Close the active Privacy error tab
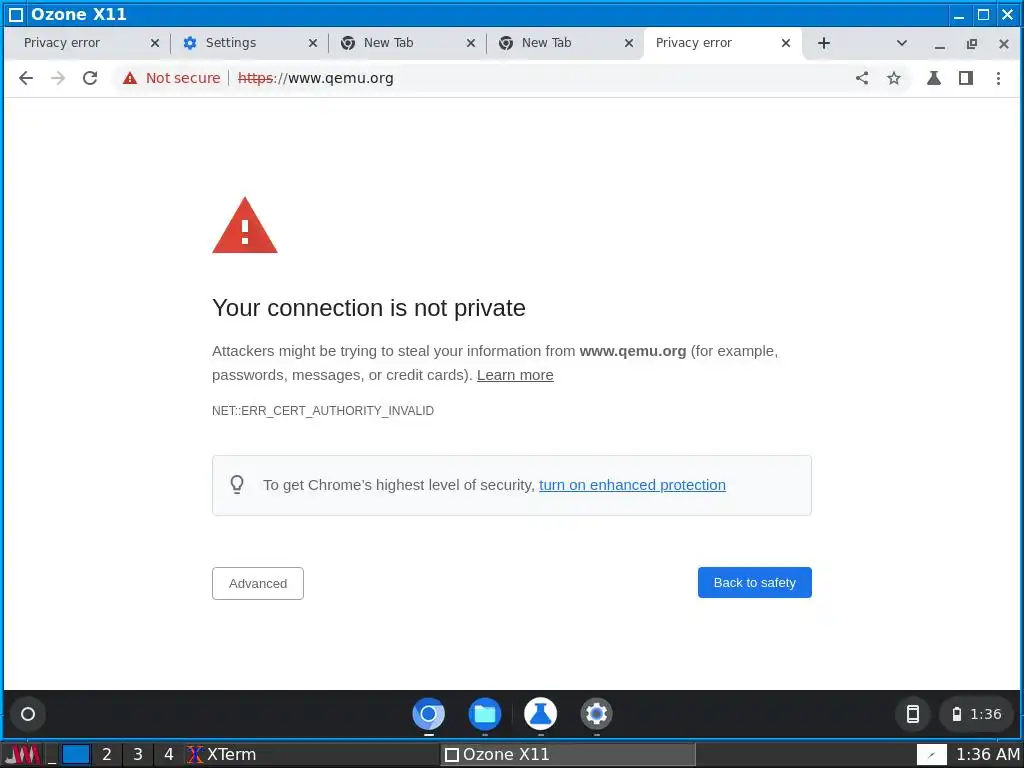 pyautogui.click(x=786, y=43)
